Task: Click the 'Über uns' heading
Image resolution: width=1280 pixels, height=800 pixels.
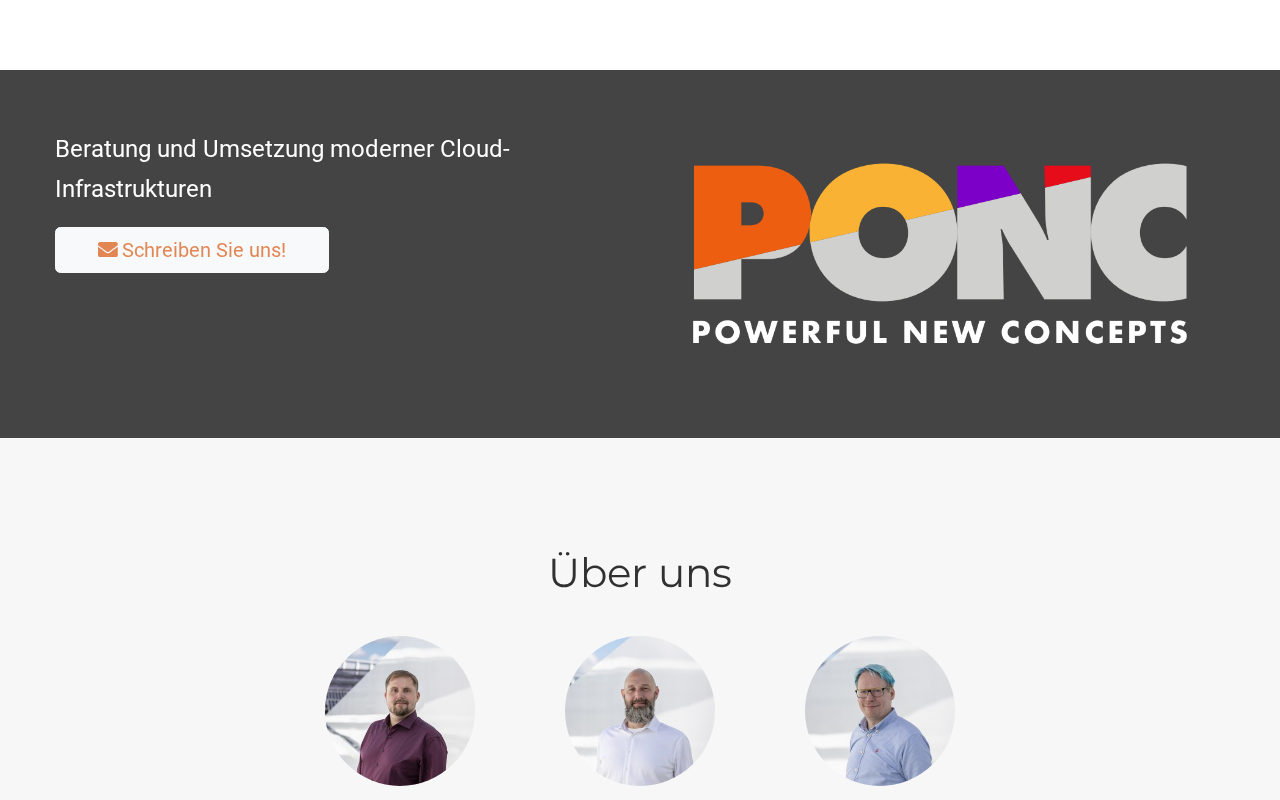Action: tap(640, 573)
